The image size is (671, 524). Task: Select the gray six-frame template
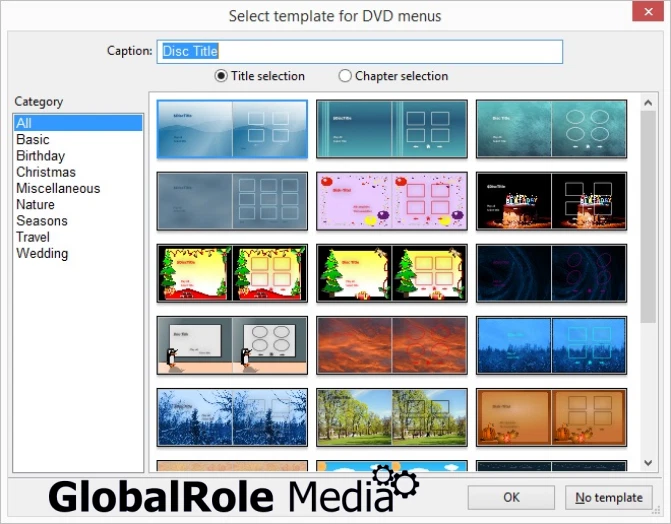[232, 201]
